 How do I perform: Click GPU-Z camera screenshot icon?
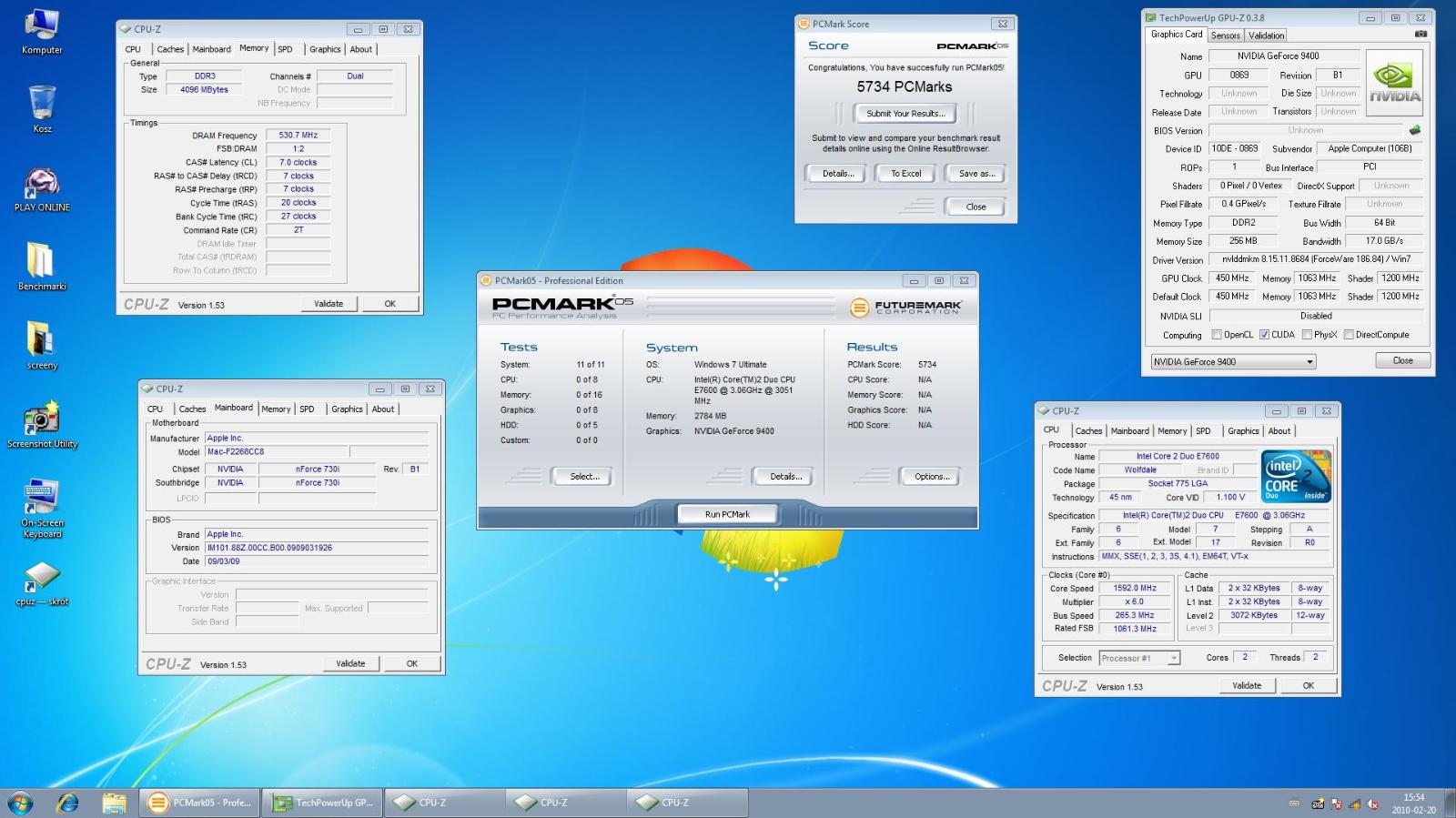[1421, 35]
